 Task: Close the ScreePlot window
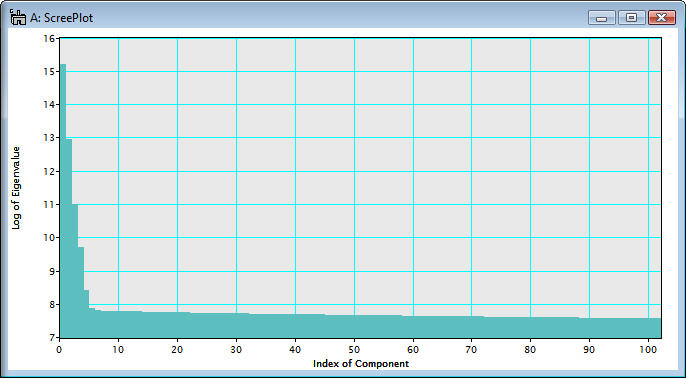pyautogui.click(x=662, y=18)
